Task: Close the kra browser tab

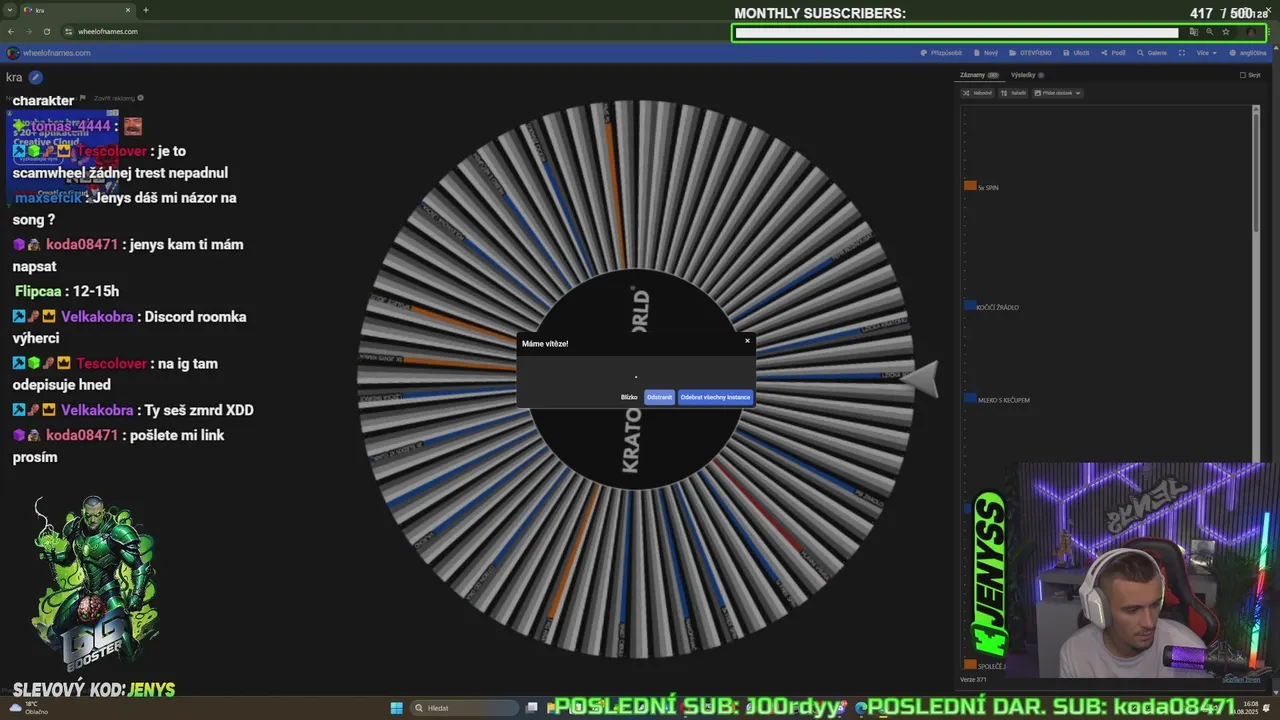Action: (129, 10)
